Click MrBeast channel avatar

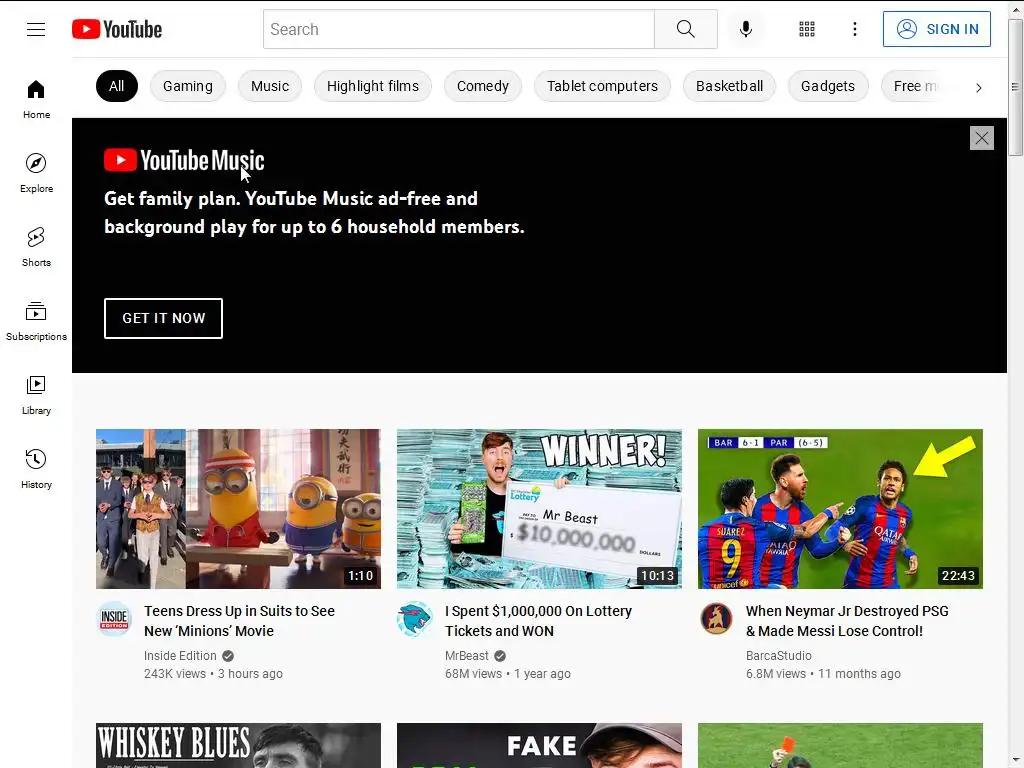[x=415, y=618]
